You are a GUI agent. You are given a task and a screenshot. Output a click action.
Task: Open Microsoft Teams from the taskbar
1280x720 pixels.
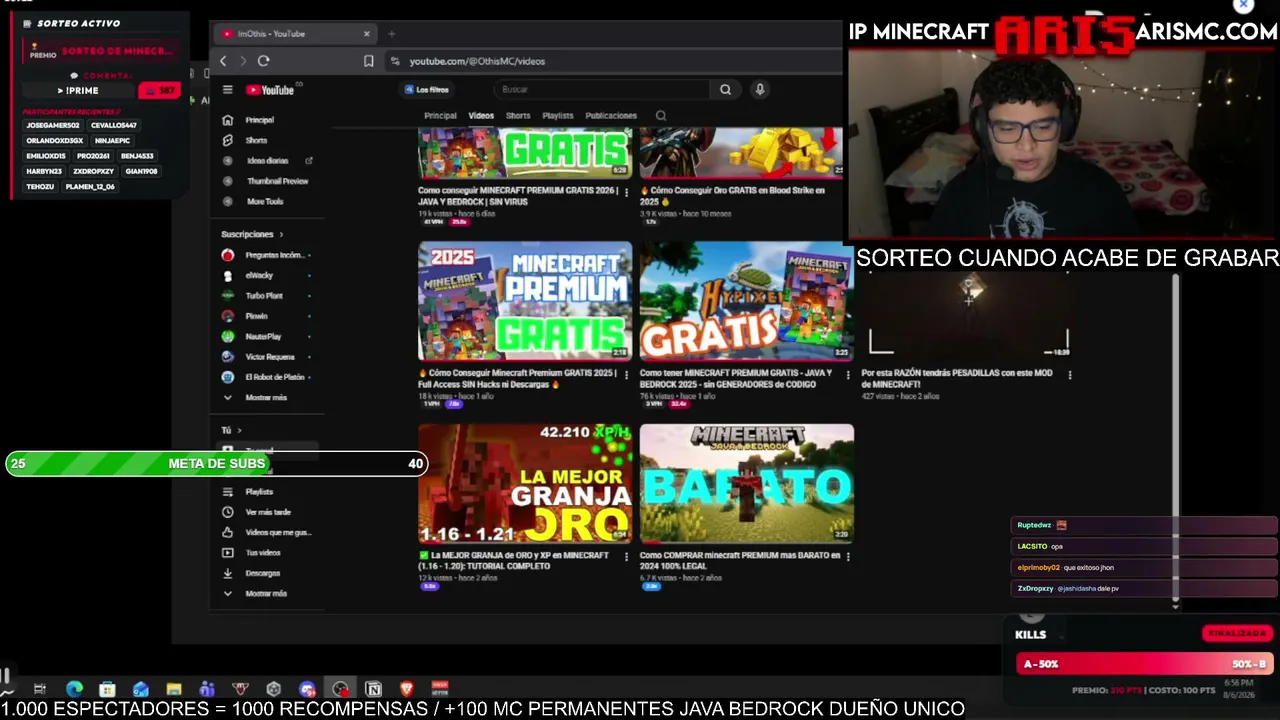(207, 689)
